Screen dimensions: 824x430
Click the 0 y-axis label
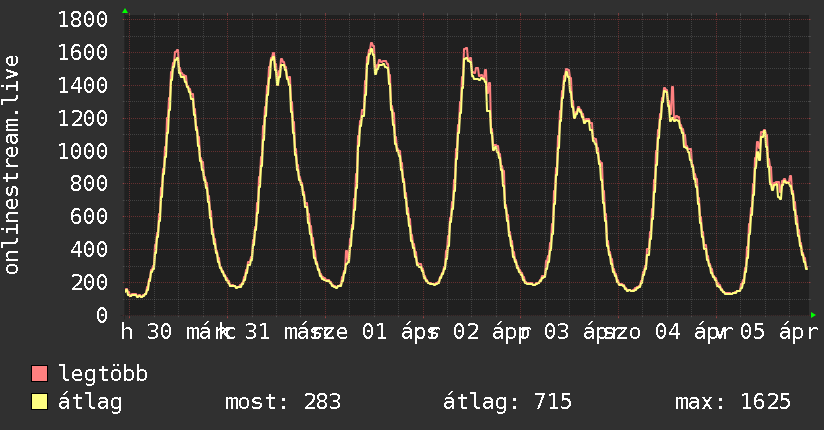(x=101, y=315)
